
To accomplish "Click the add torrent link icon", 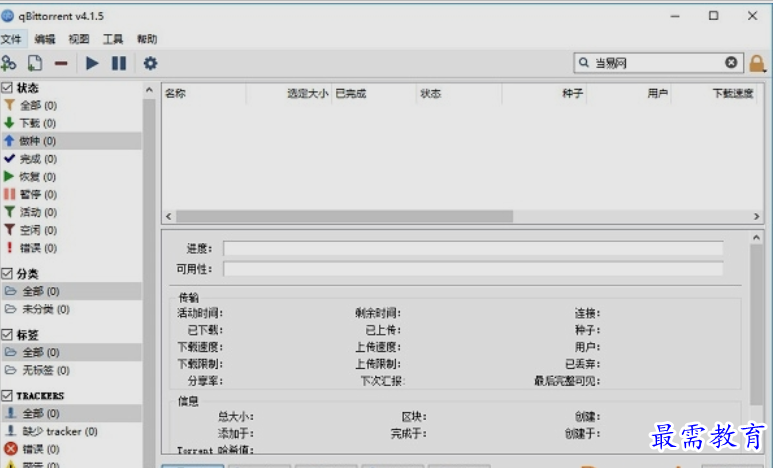I will tap(8, 63).
